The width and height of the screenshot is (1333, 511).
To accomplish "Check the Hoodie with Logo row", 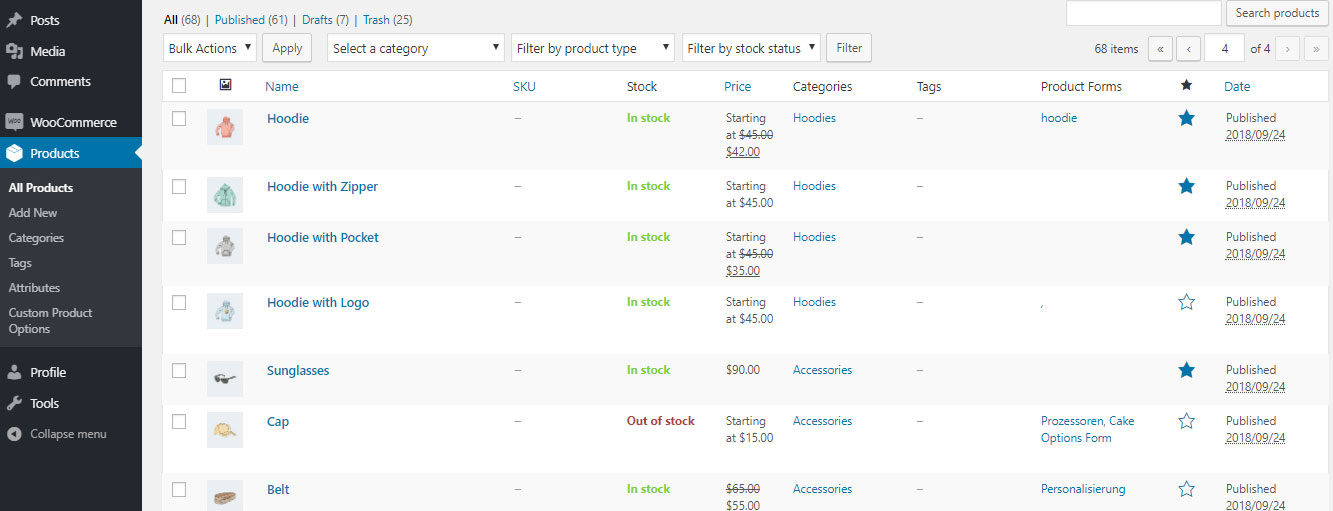I will pos(179,302).
